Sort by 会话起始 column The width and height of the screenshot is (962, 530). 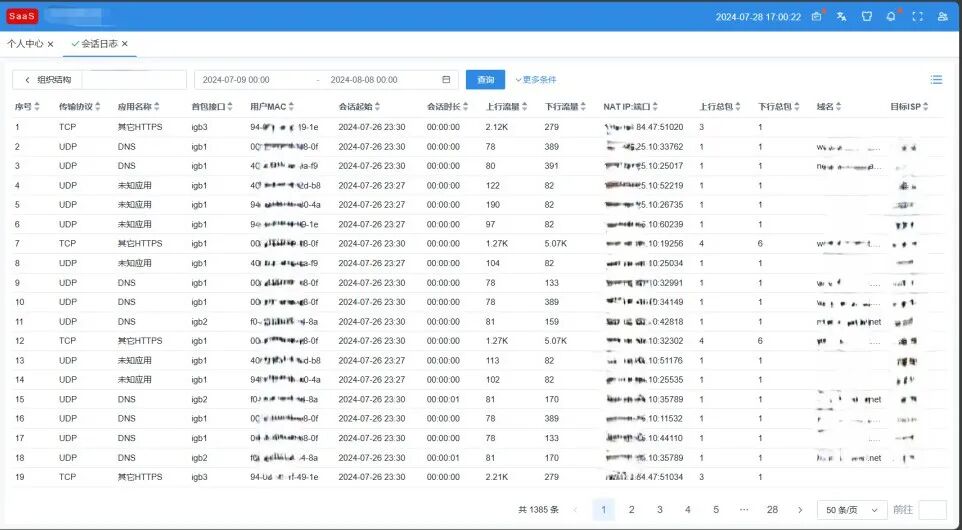[377, 107]
